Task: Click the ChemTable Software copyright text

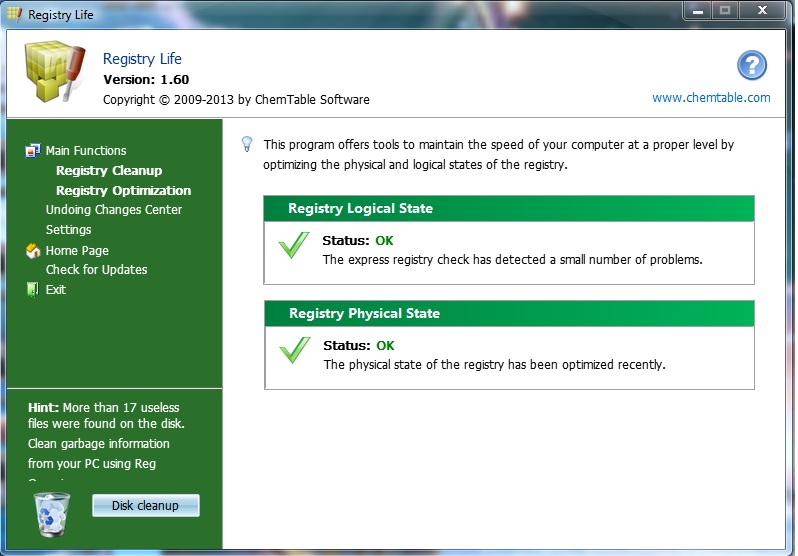Action: point(236,100)
